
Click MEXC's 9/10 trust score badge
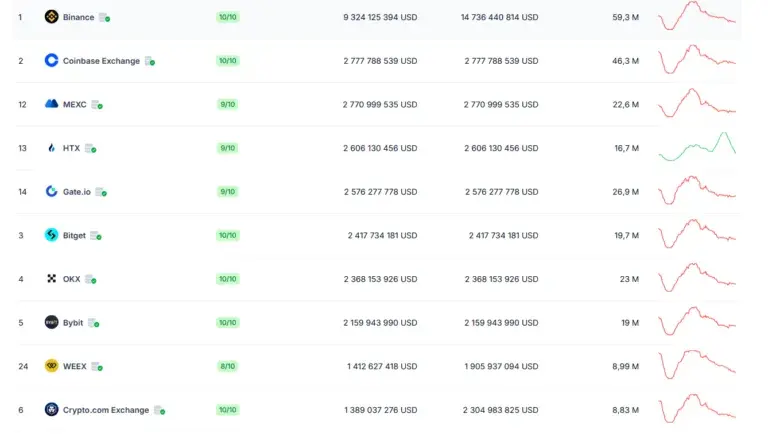click(228, 104)
